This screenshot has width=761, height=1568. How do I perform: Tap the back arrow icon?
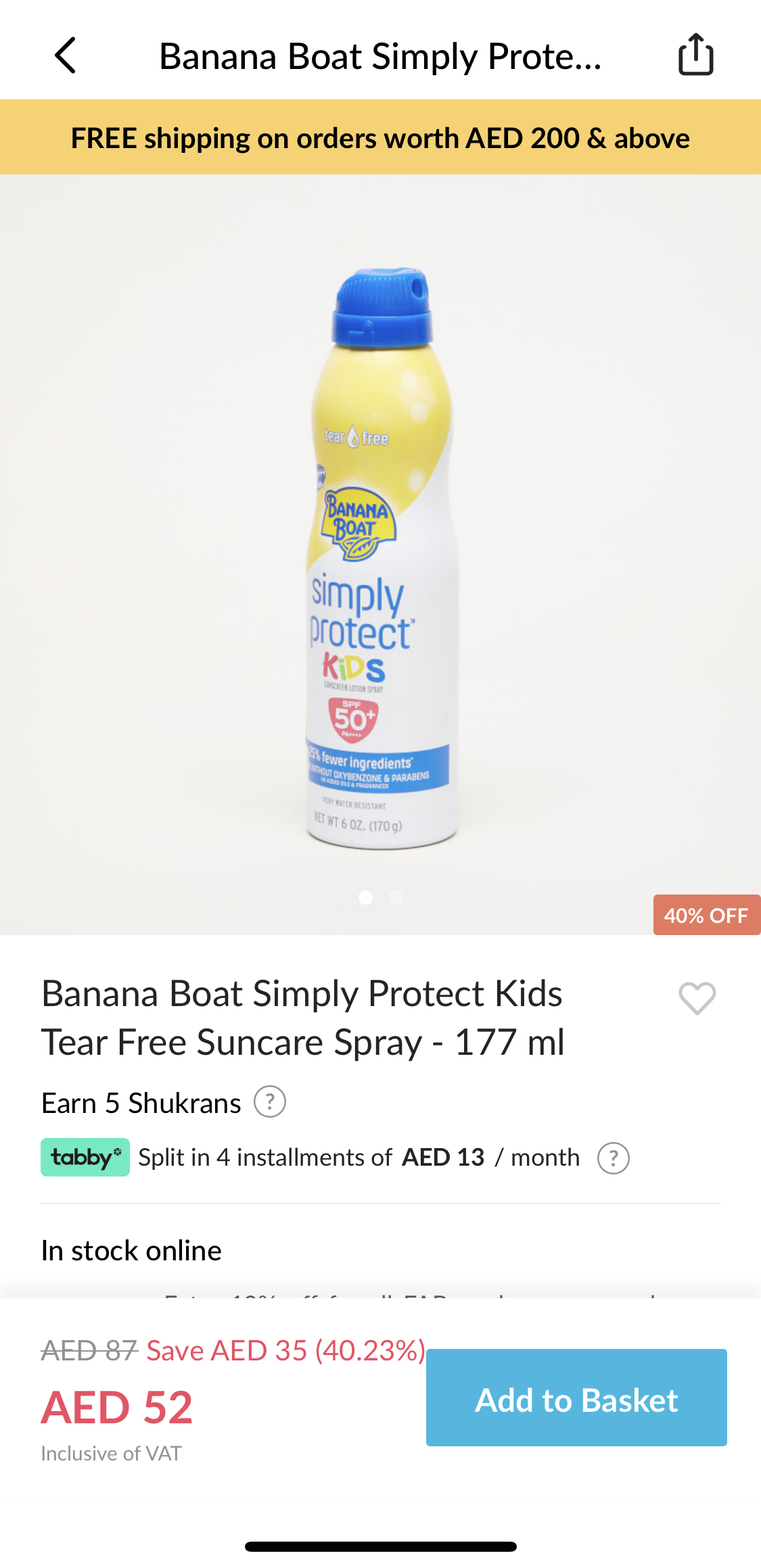point(66,55)
